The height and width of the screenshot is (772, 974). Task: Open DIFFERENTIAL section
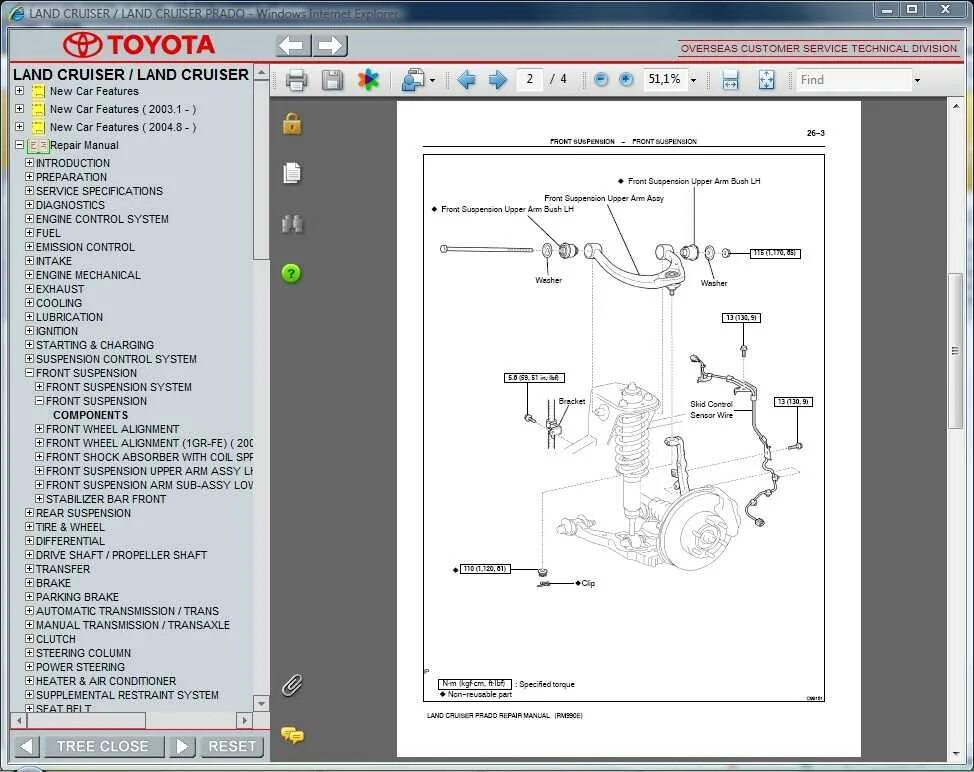pyautogui.click(x=70, y=541)
